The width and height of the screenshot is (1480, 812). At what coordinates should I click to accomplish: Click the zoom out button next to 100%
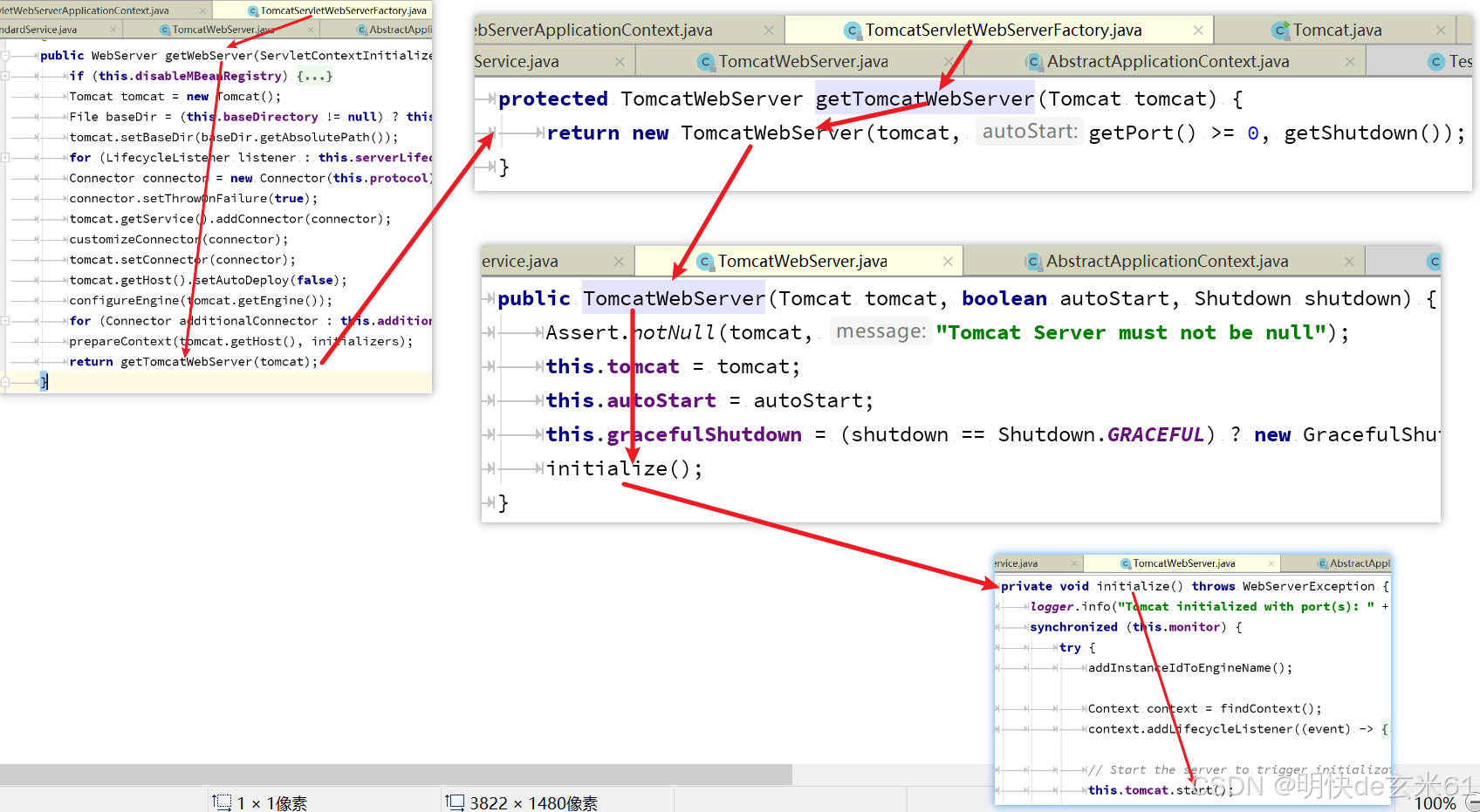click(1473, 802)
